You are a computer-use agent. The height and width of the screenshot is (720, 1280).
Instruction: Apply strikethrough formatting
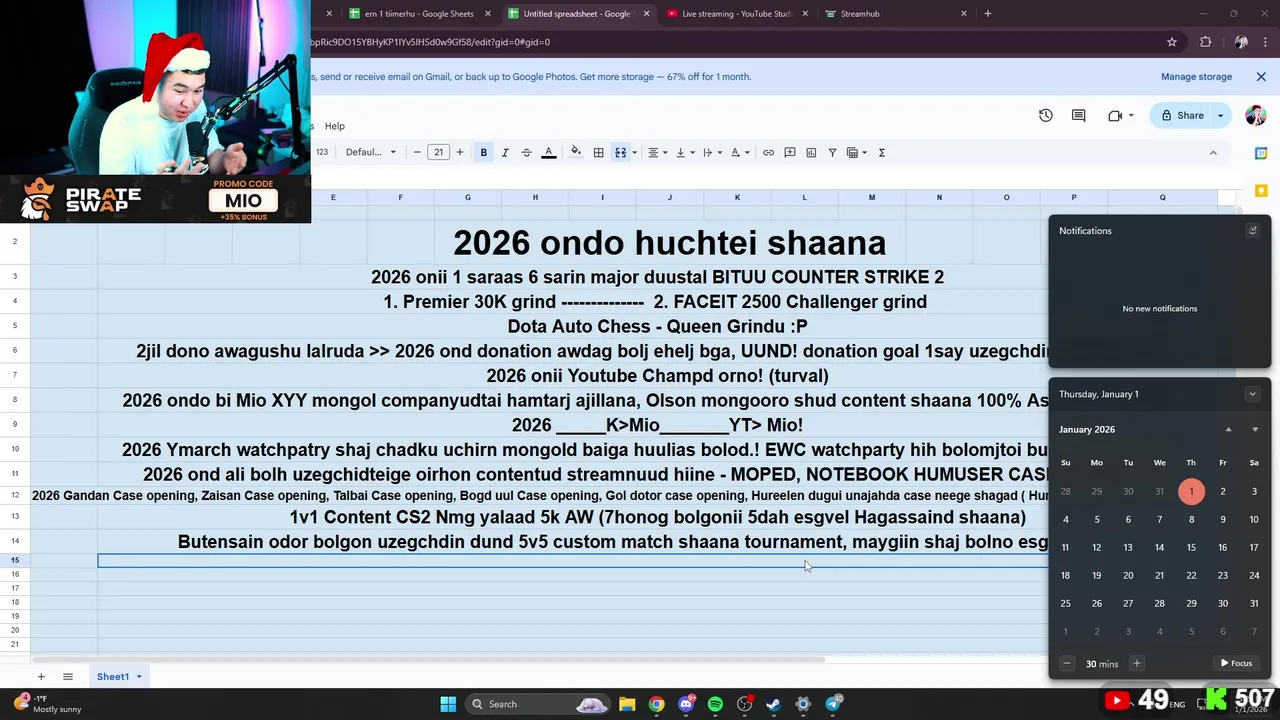coord(526,152)
